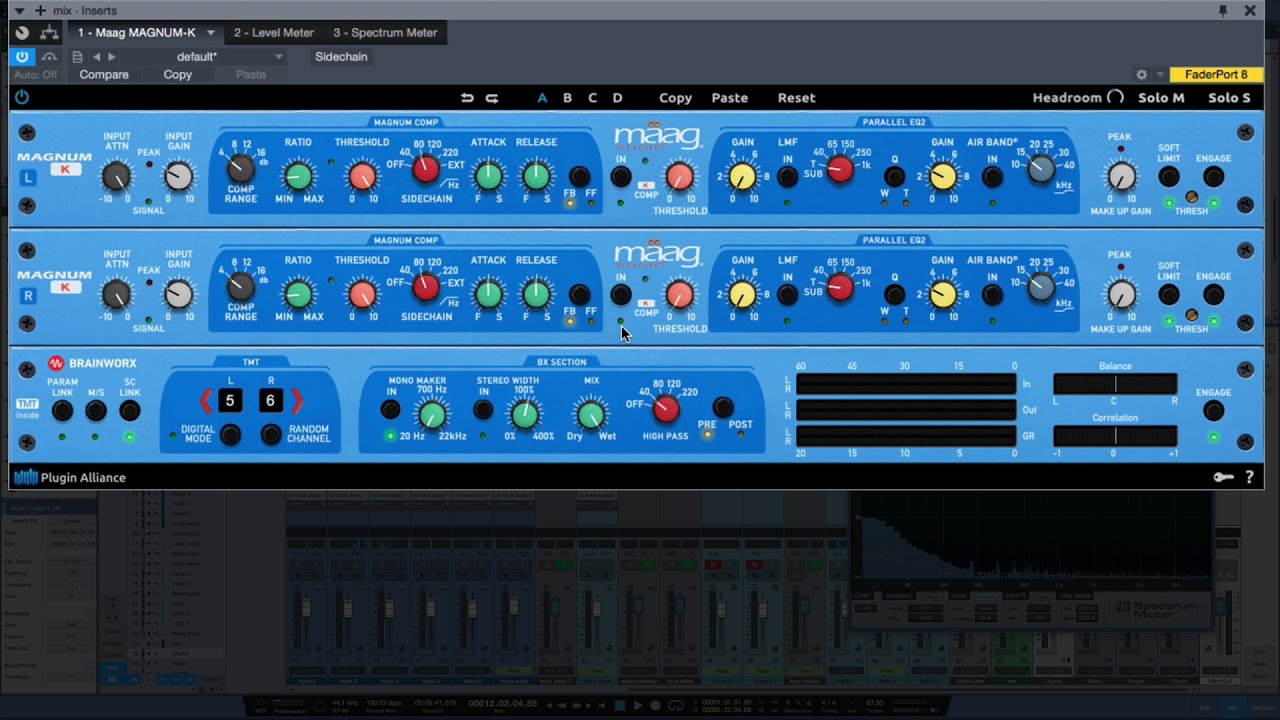This screenshot has width=1280, height=720.
Task: Toggle the Param Link button
Action: 62,411
